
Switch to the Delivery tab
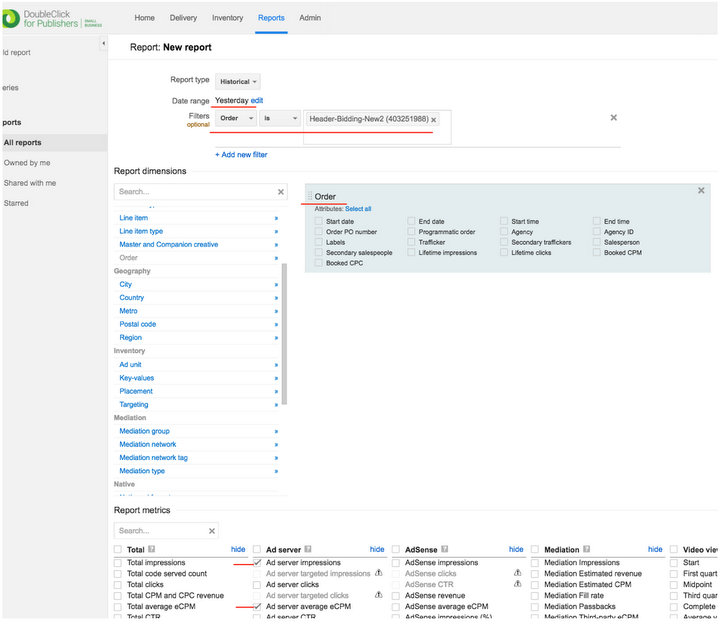(x=184, y=18)
